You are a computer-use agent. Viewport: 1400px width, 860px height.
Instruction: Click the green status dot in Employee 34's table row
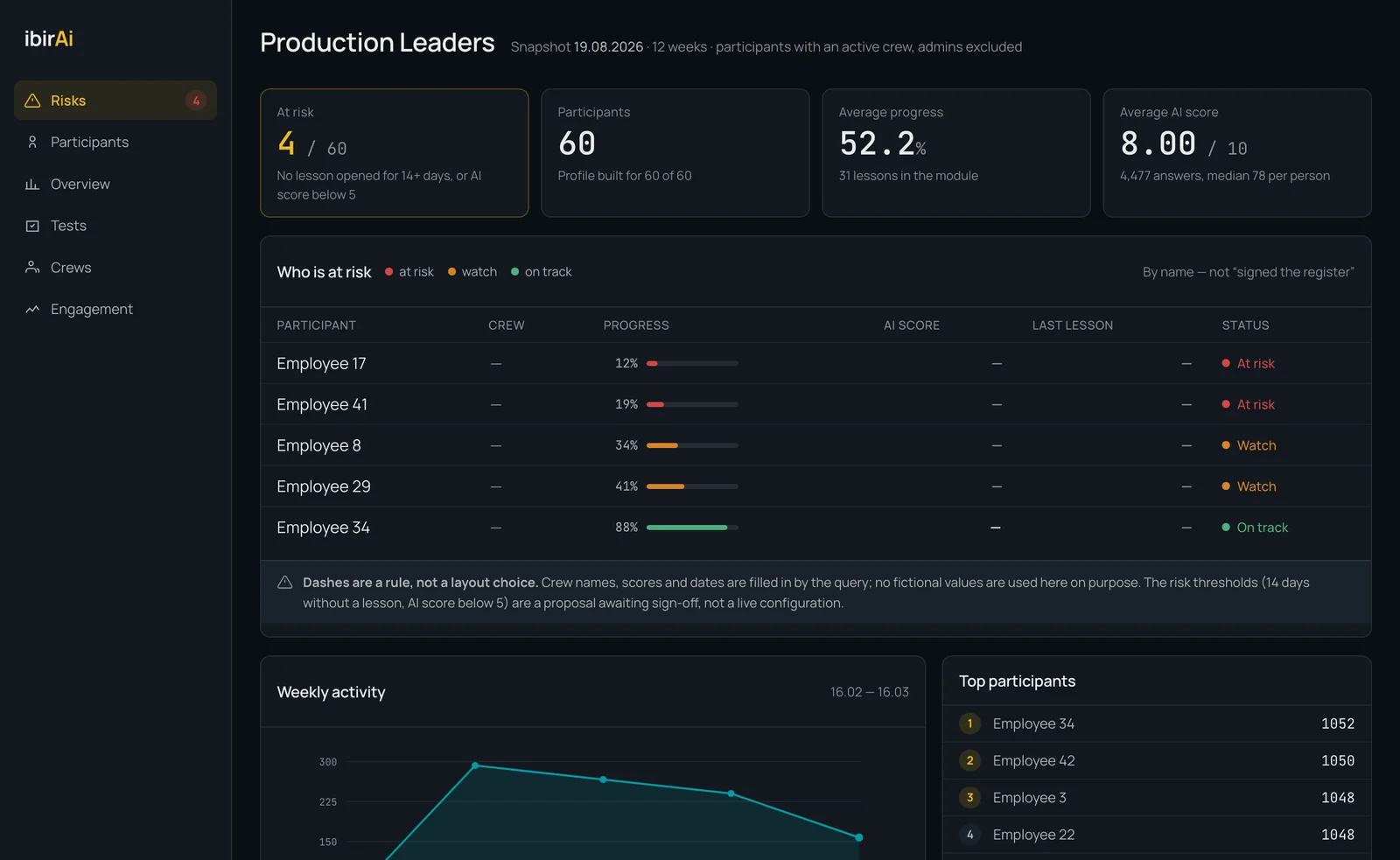tap(1226, 528)
